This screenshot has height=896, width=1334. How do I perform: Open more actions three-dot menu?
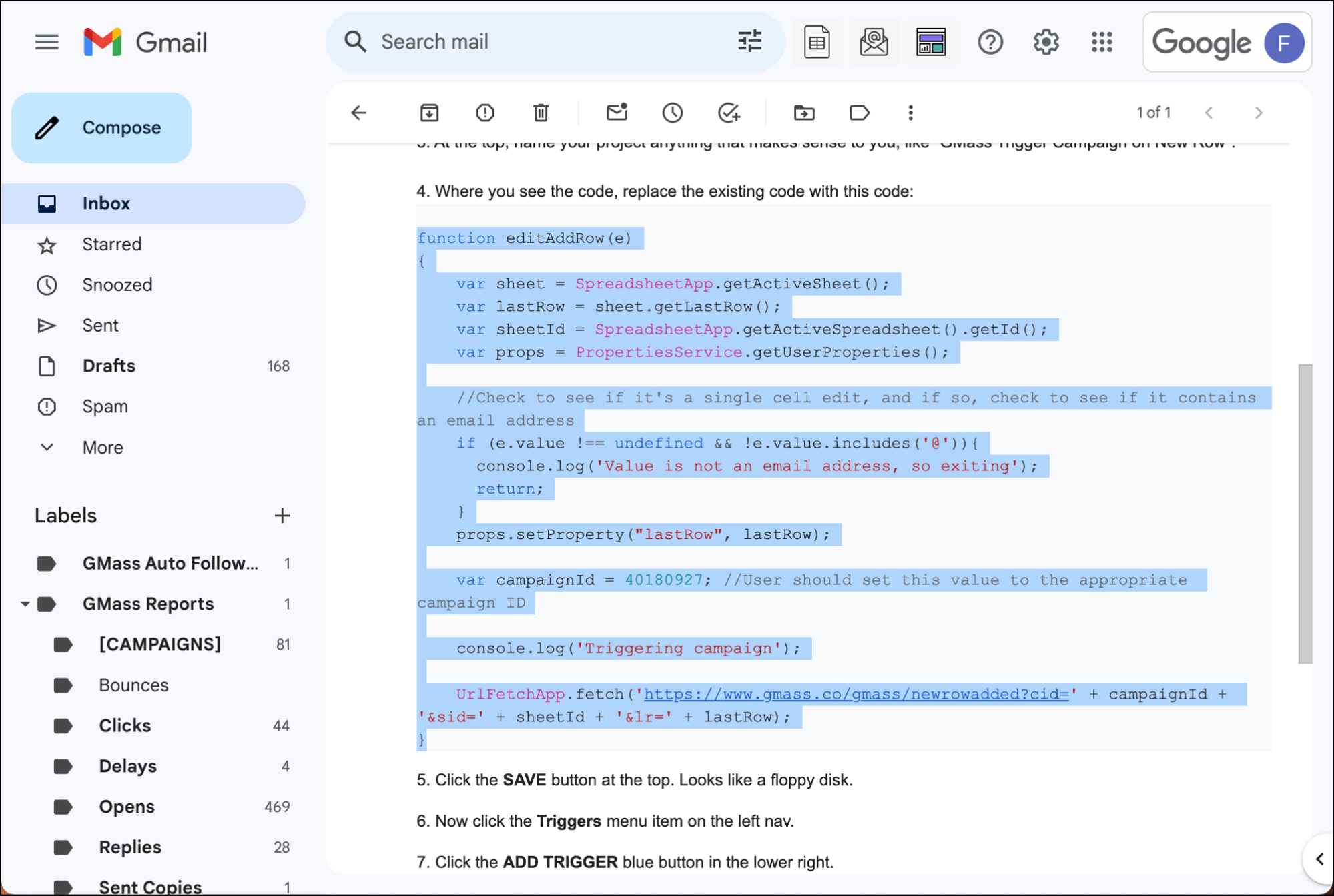point(910,113)
